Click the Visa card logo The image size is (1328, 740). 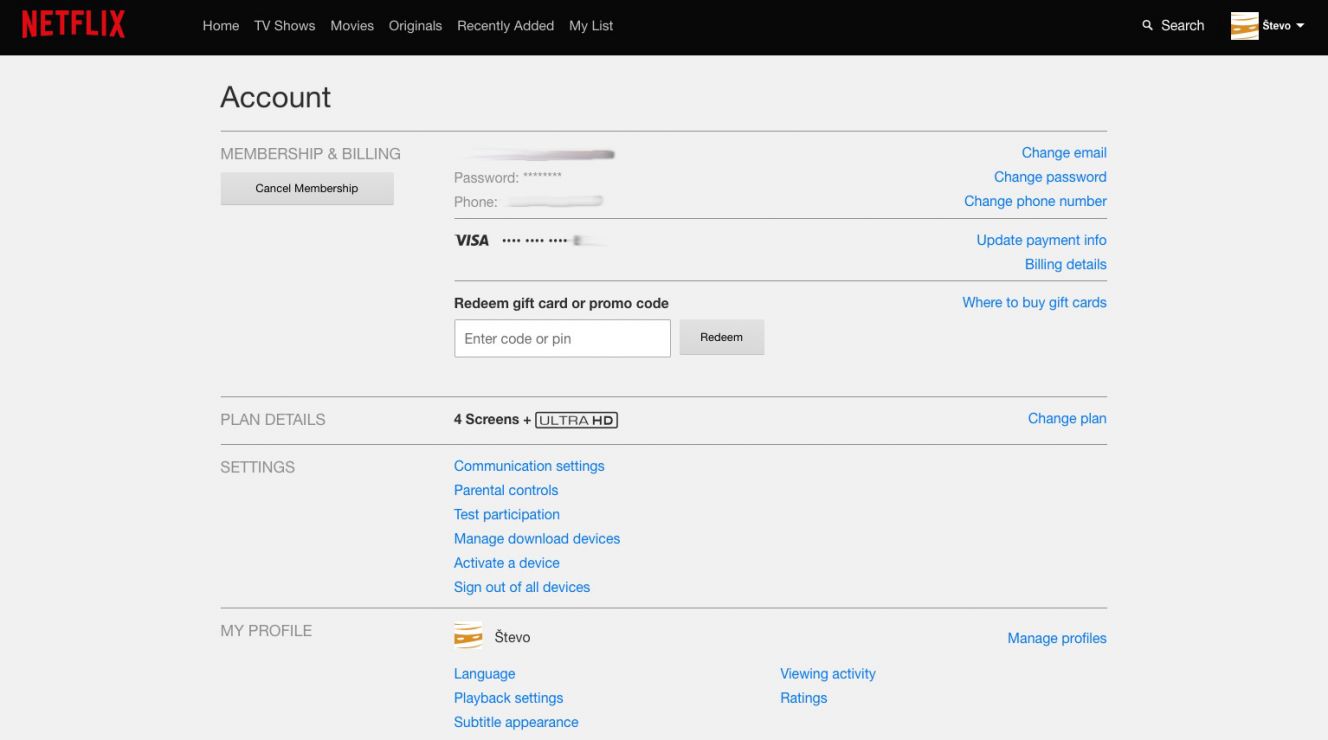click(x=472, y=240)
